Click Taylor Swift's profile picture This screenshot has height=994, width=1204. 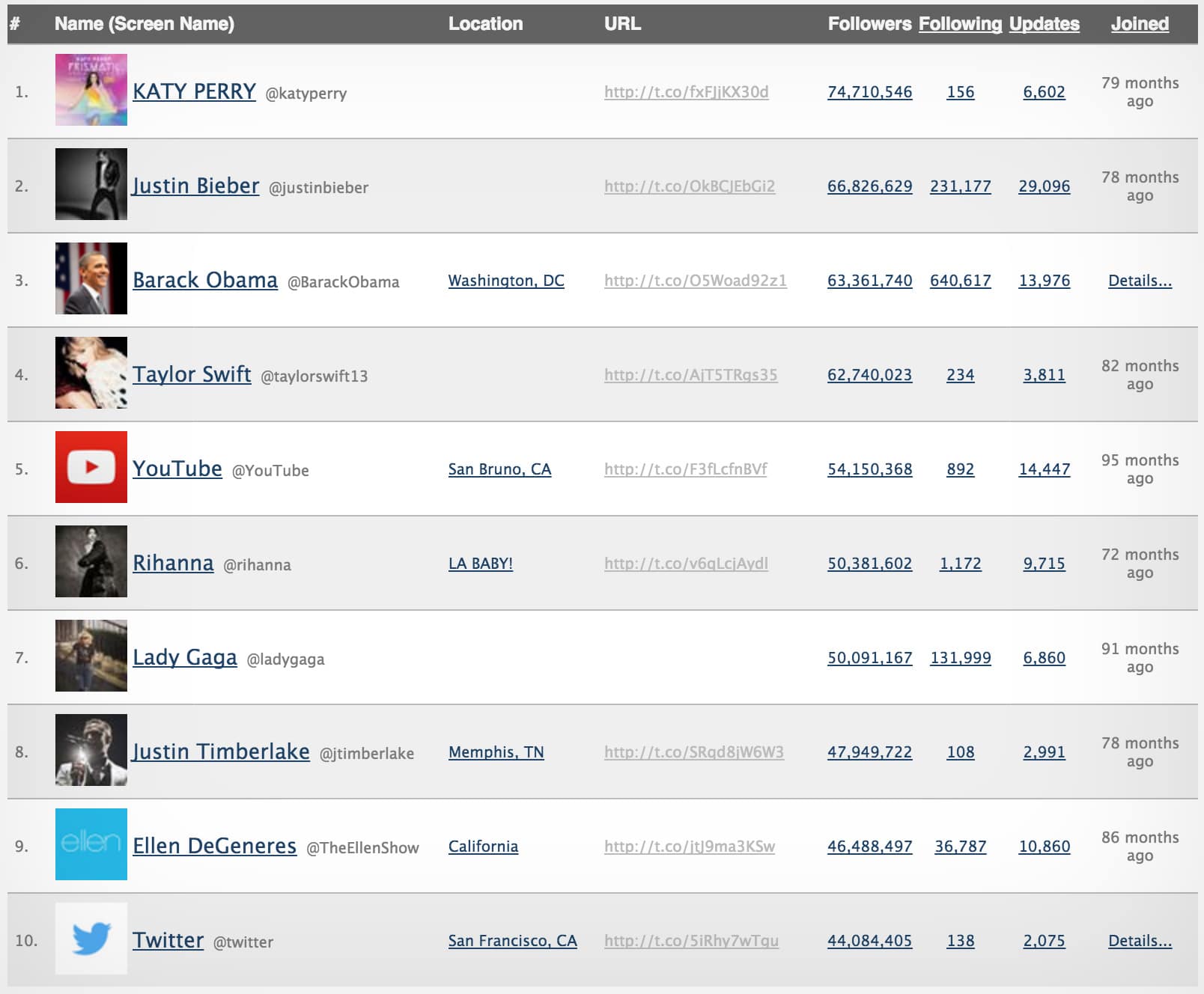(x=90, y=372)
